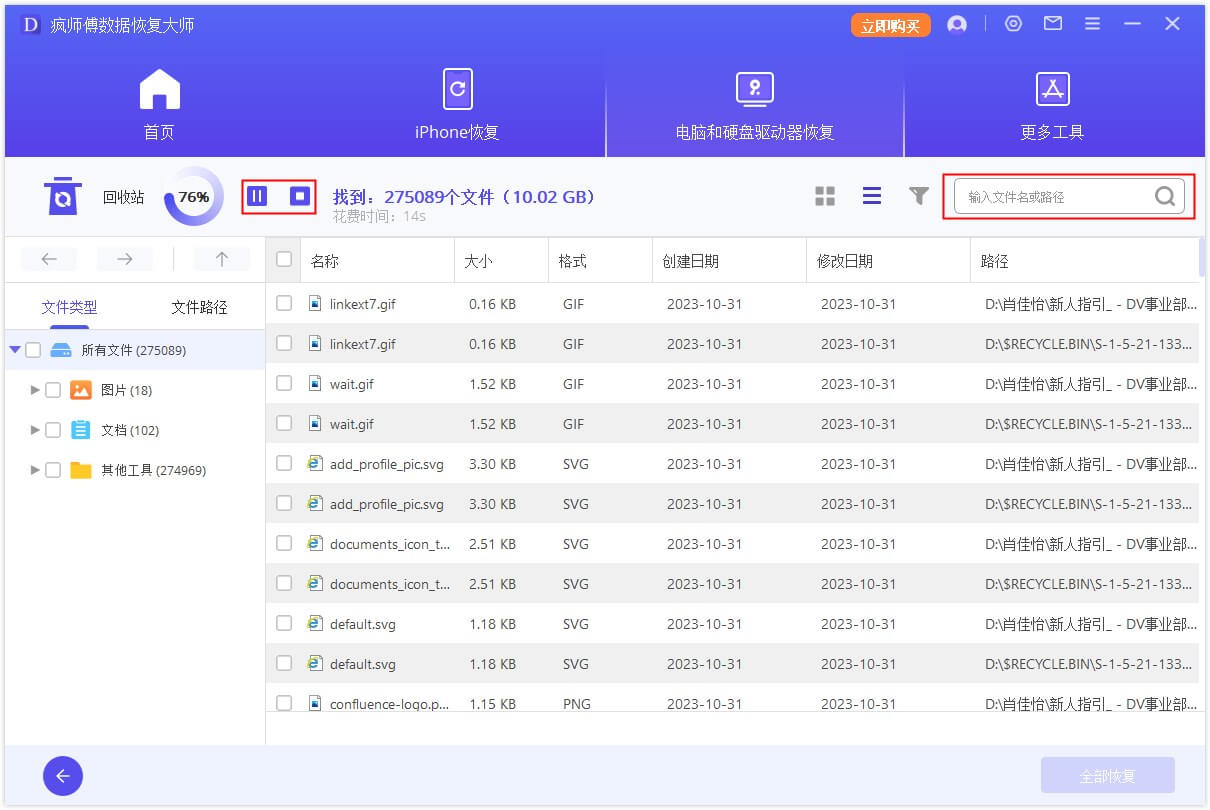This screenshot has height=810, width=1210.
Task: Sort by the 修改日期 column header
Action: point(844,261)
